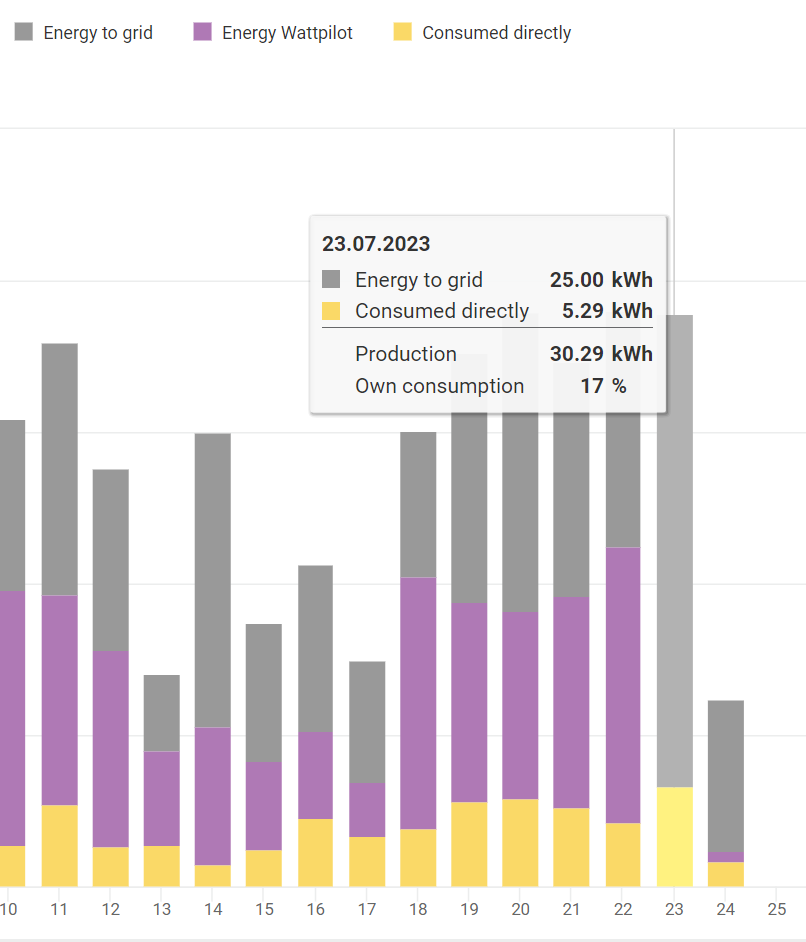Click the tooltip date 23.07.2023
This screenshot has width=806, height=942.
point(376,243)
